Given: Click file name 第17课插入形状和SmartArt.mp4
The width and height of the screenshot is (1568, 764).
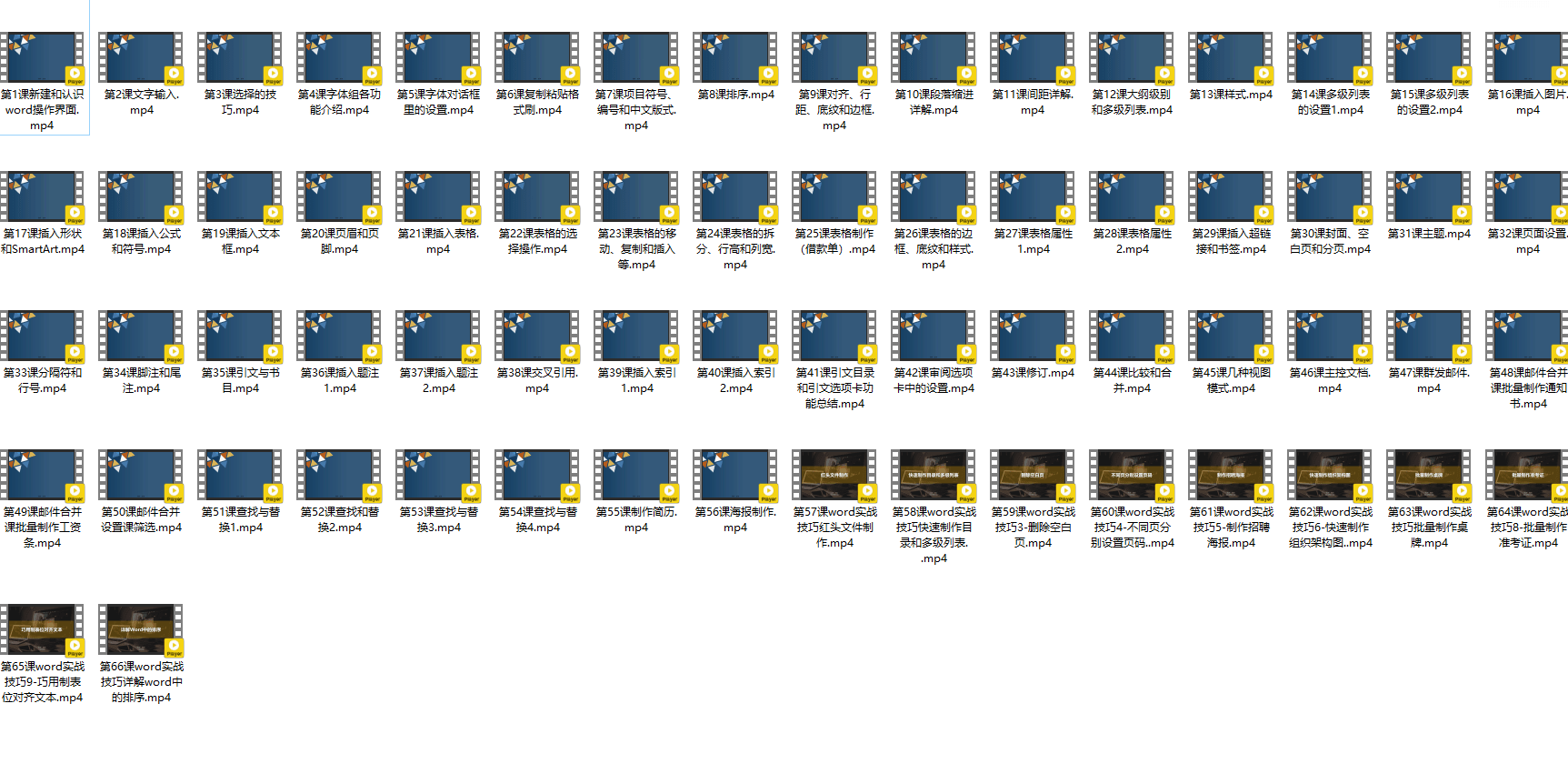Looking at the screenshot, I should tap(42, 241).
